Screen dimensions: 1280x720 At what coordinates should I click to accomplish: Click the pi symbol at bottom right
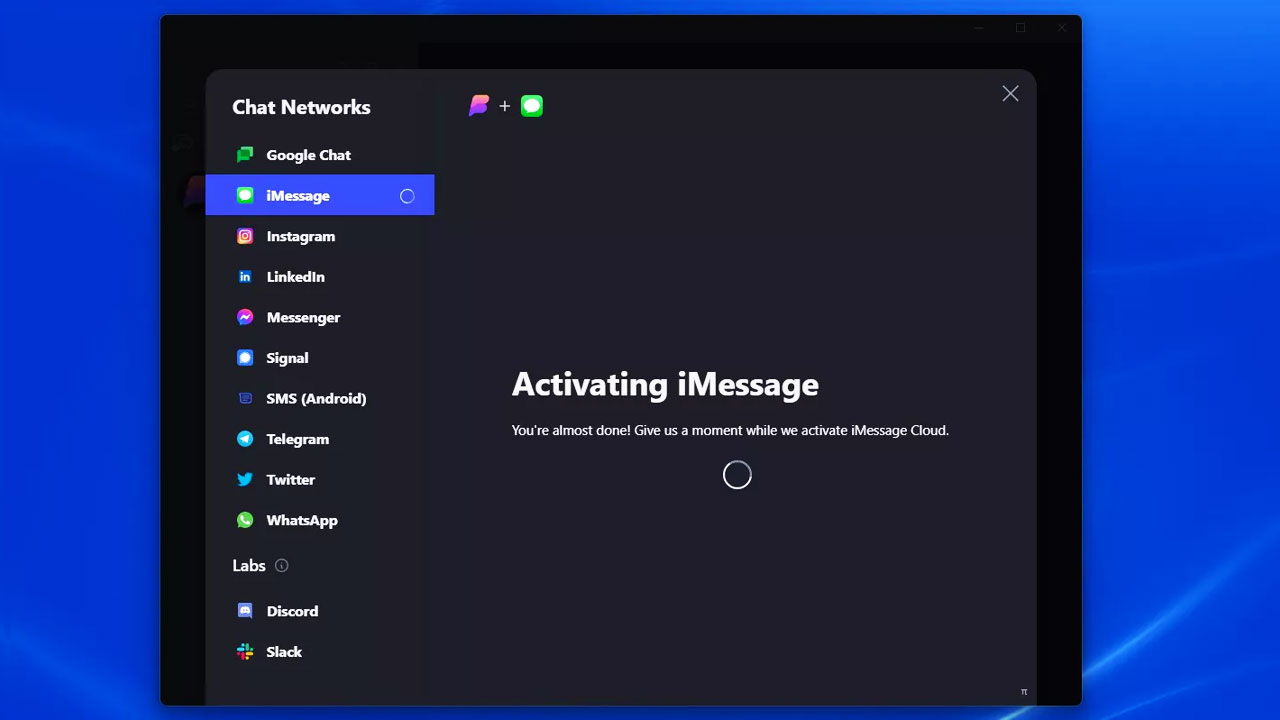coord(1023,691)
